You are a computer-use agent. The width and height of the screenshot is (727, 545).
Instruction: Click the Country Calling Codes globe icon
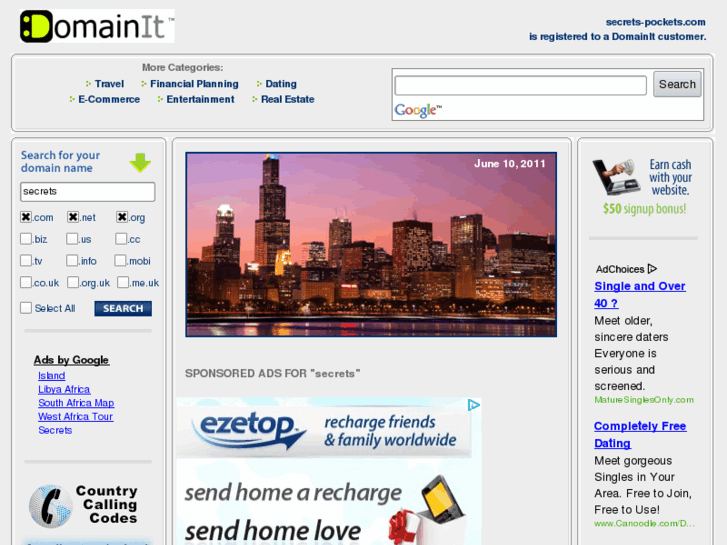coord(51,506)
